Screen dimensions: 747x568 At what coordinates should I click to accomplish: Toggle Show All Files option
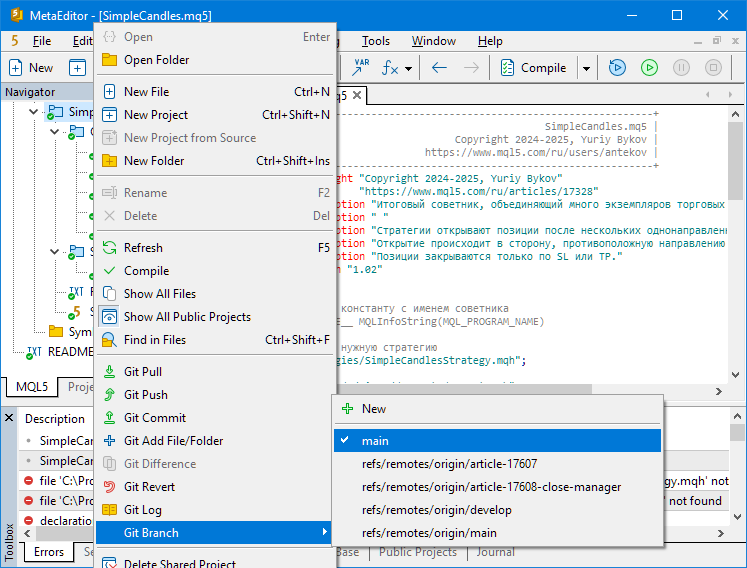(x=215, y=294)
